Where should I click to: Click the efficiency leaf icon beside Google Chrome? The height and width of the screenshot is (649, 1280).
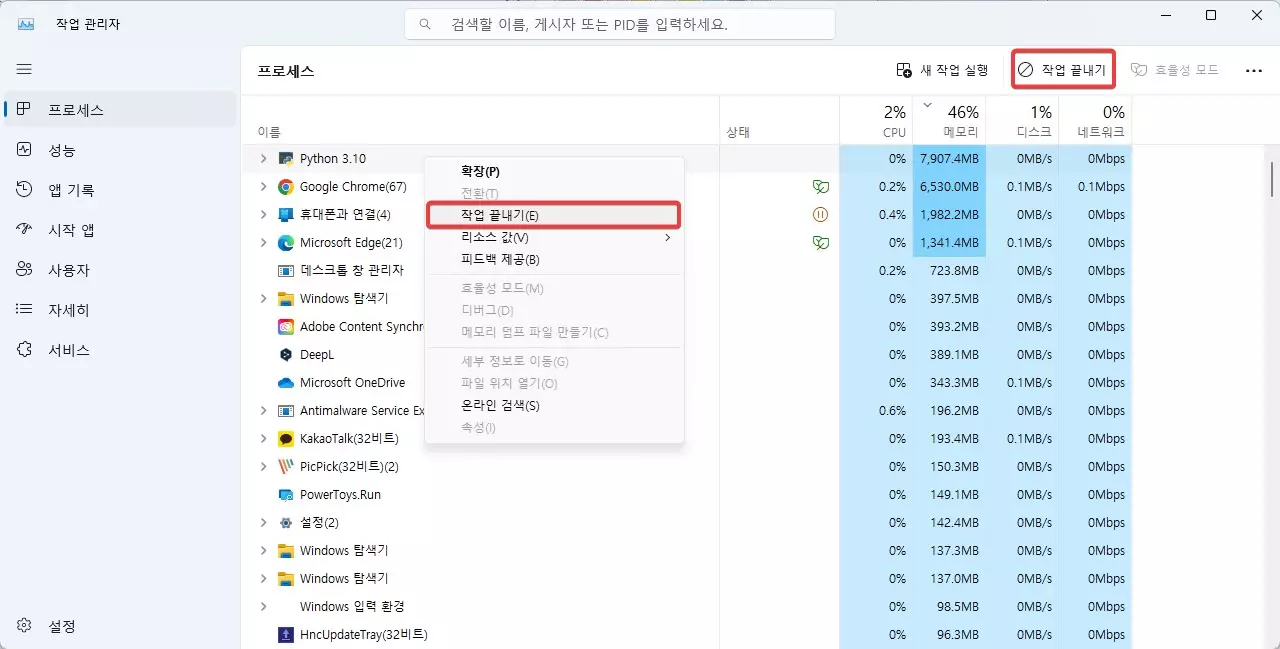coord(820,186)
